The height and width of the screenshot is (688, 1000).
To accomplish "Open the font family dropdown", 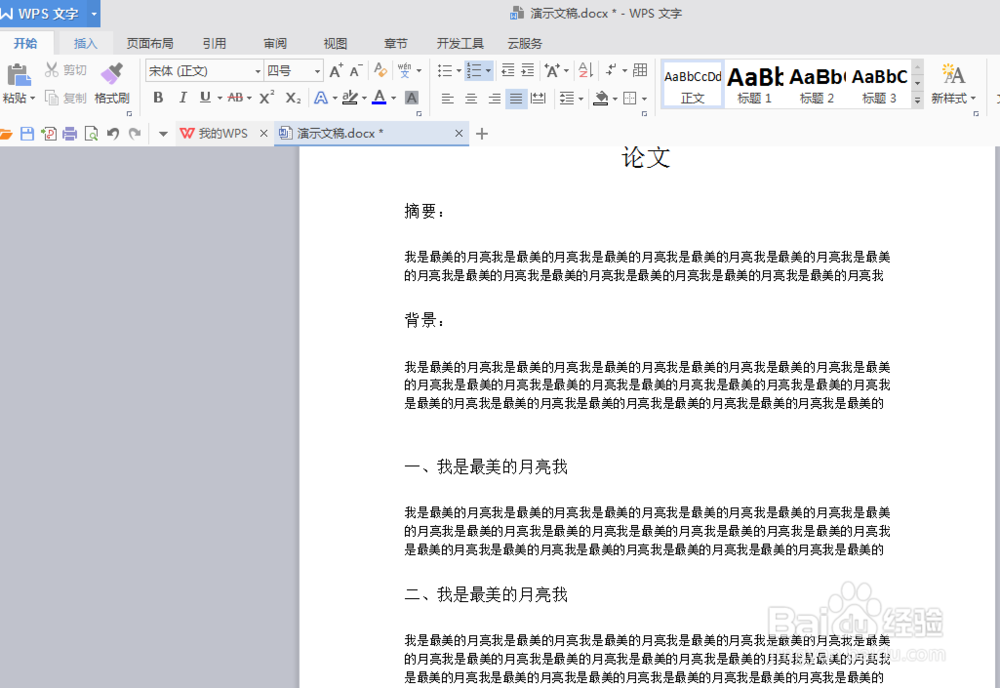I will [x=257, y=70].
